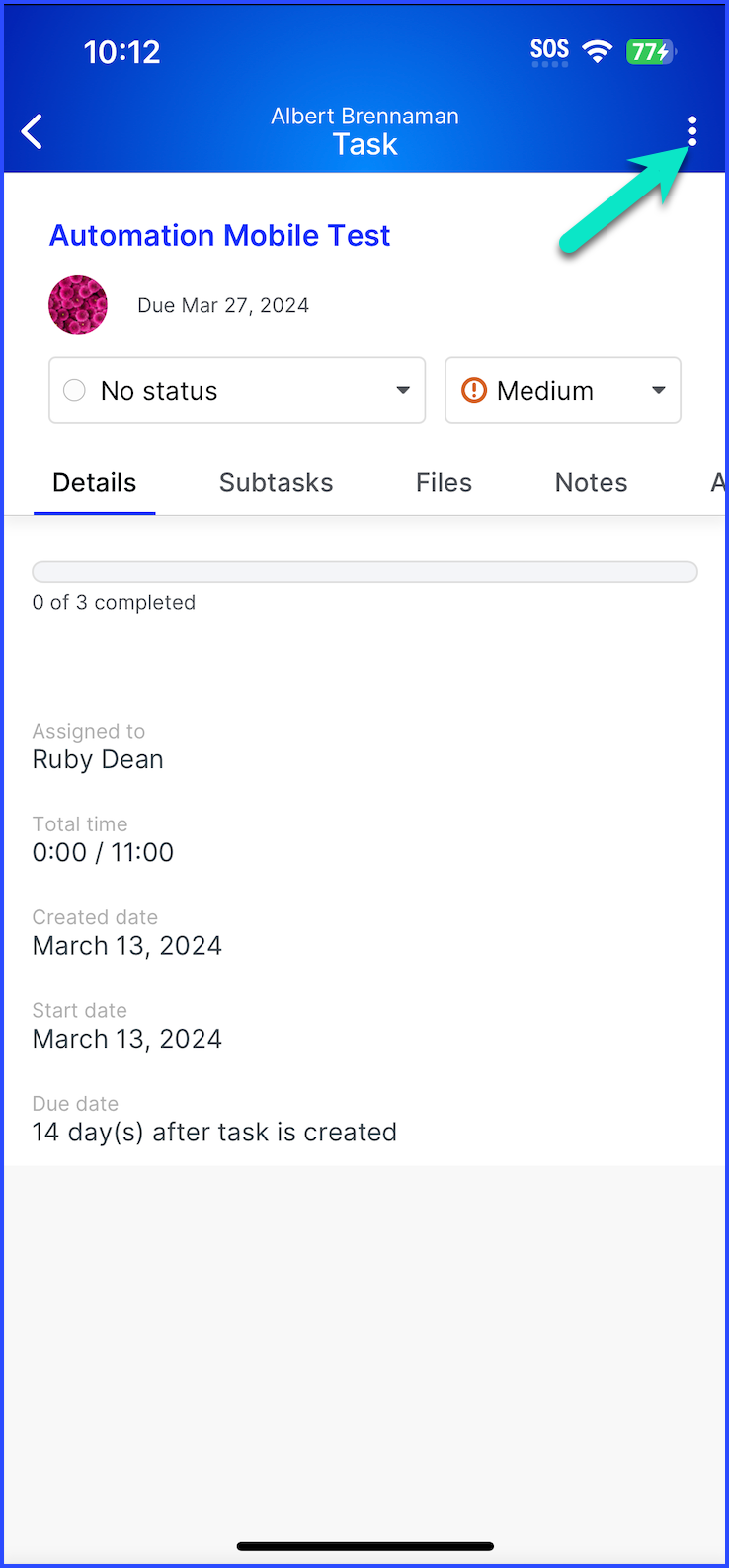Tap the SOS status indicator
Image resolution: width=729 pixels, height=1568 pixels.
tap(549, 51)
